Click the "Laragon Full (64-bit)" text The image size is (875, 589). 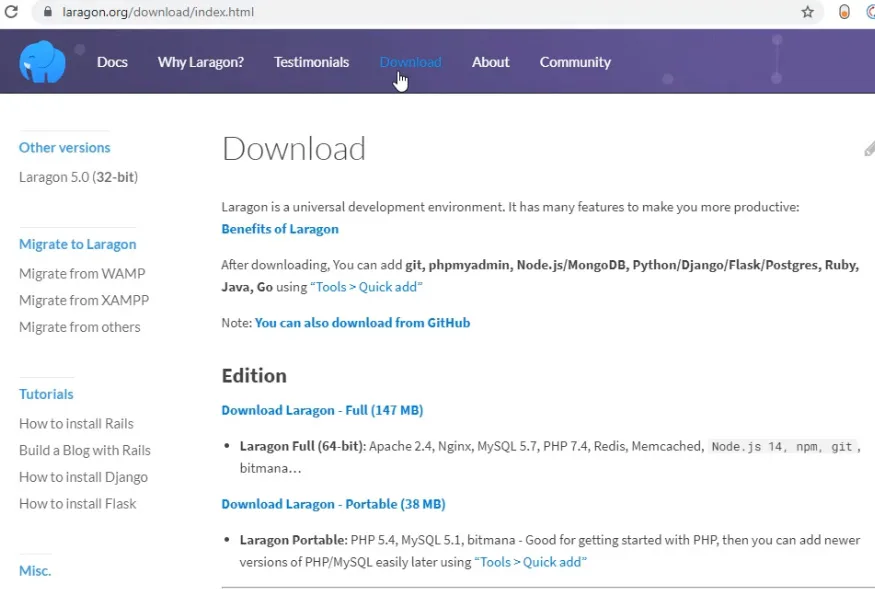302,447
